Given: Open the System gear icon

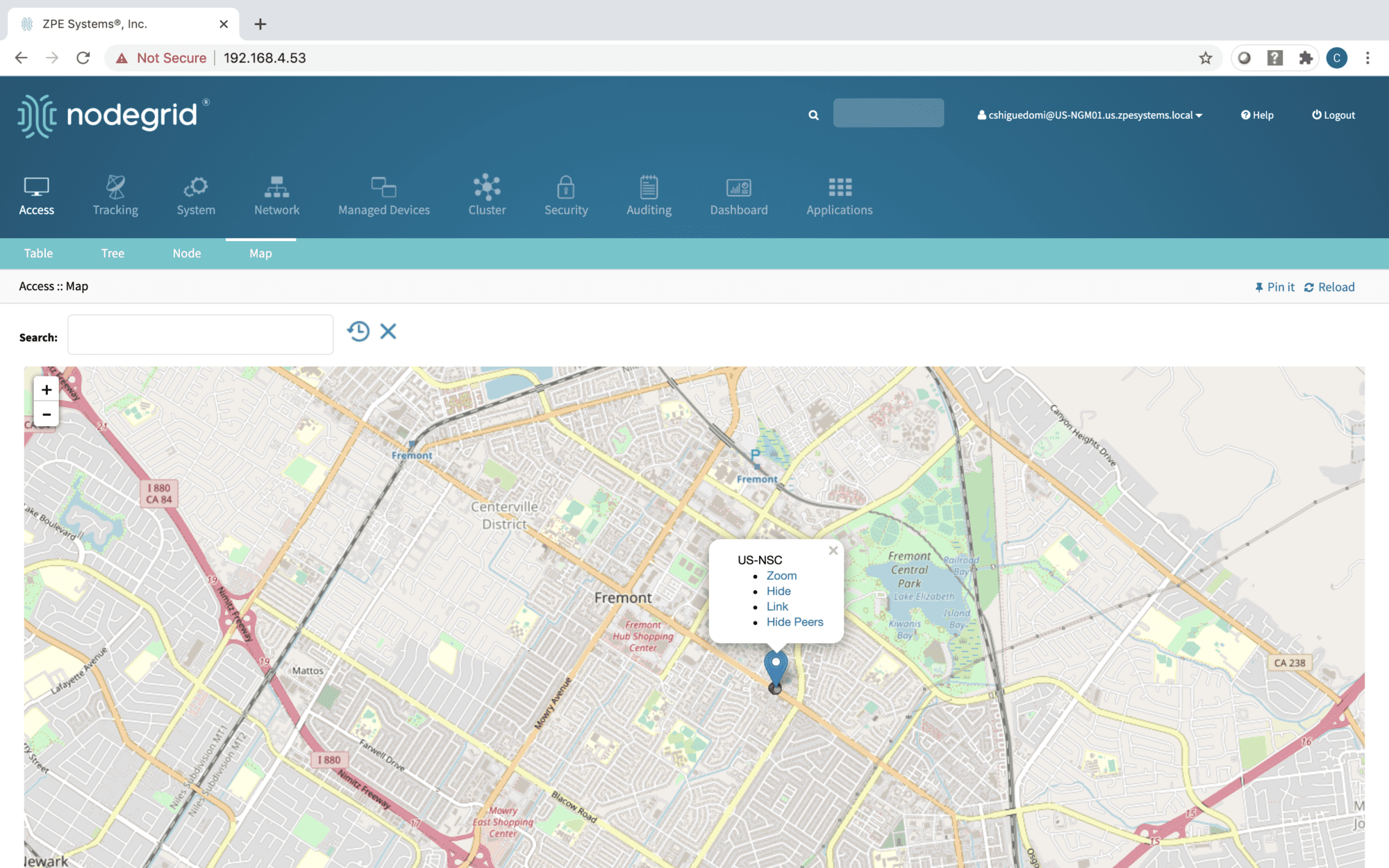Looking at the screenshot, I should click(x=196, y=187).
